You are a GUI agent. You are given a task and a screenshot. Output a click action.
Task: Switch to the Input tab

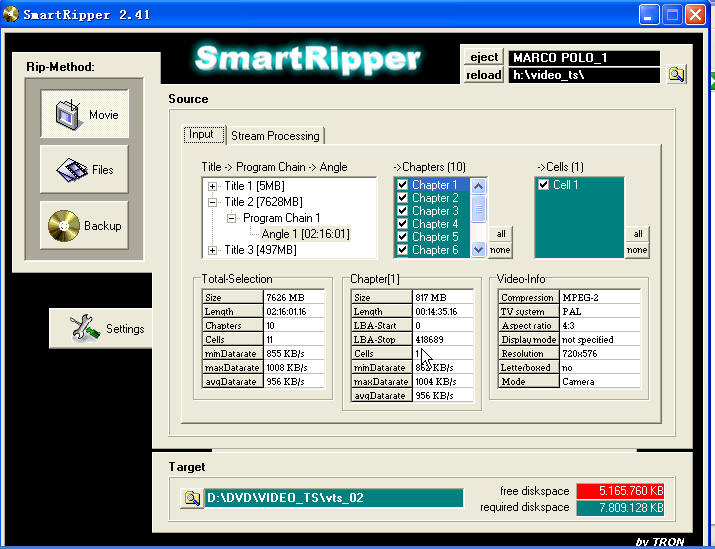[x=204, y=135]
